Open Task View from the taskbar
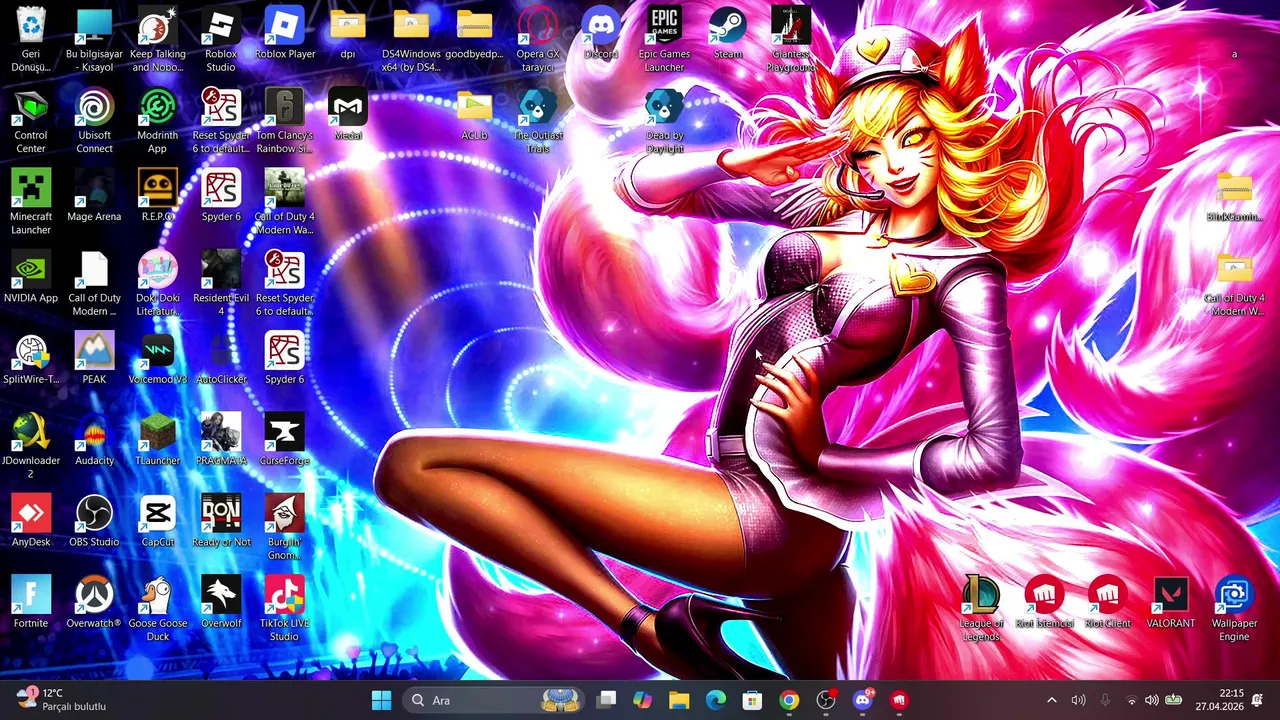1280x720 pixels. click(606, 700)
